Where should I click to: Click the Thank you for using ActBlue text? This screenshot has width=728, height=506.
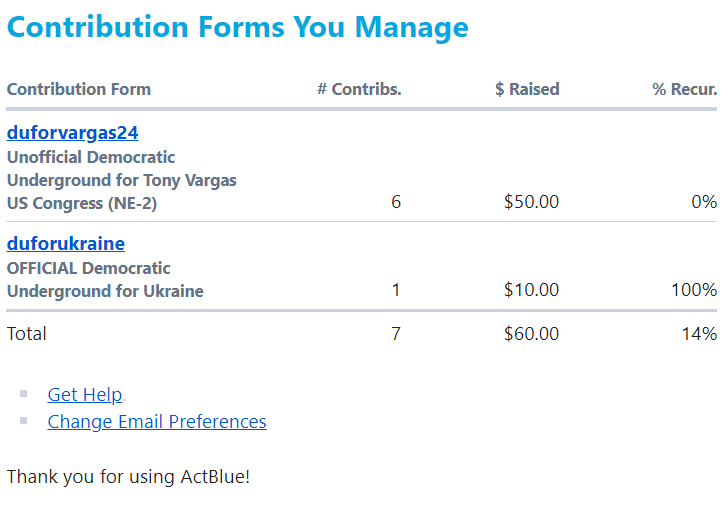[128, 476]
